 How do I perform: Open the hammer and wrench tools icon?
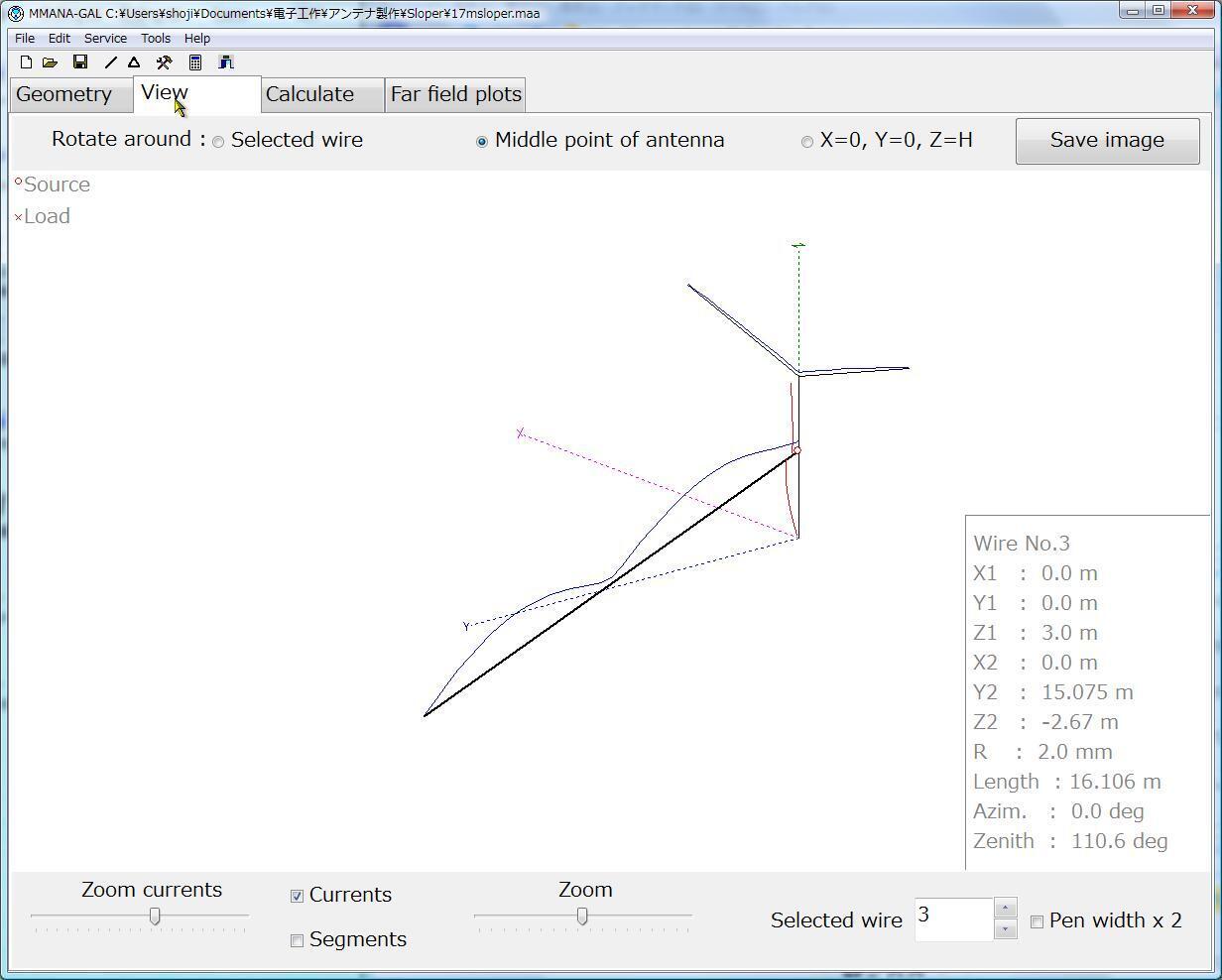click(164, 62)
